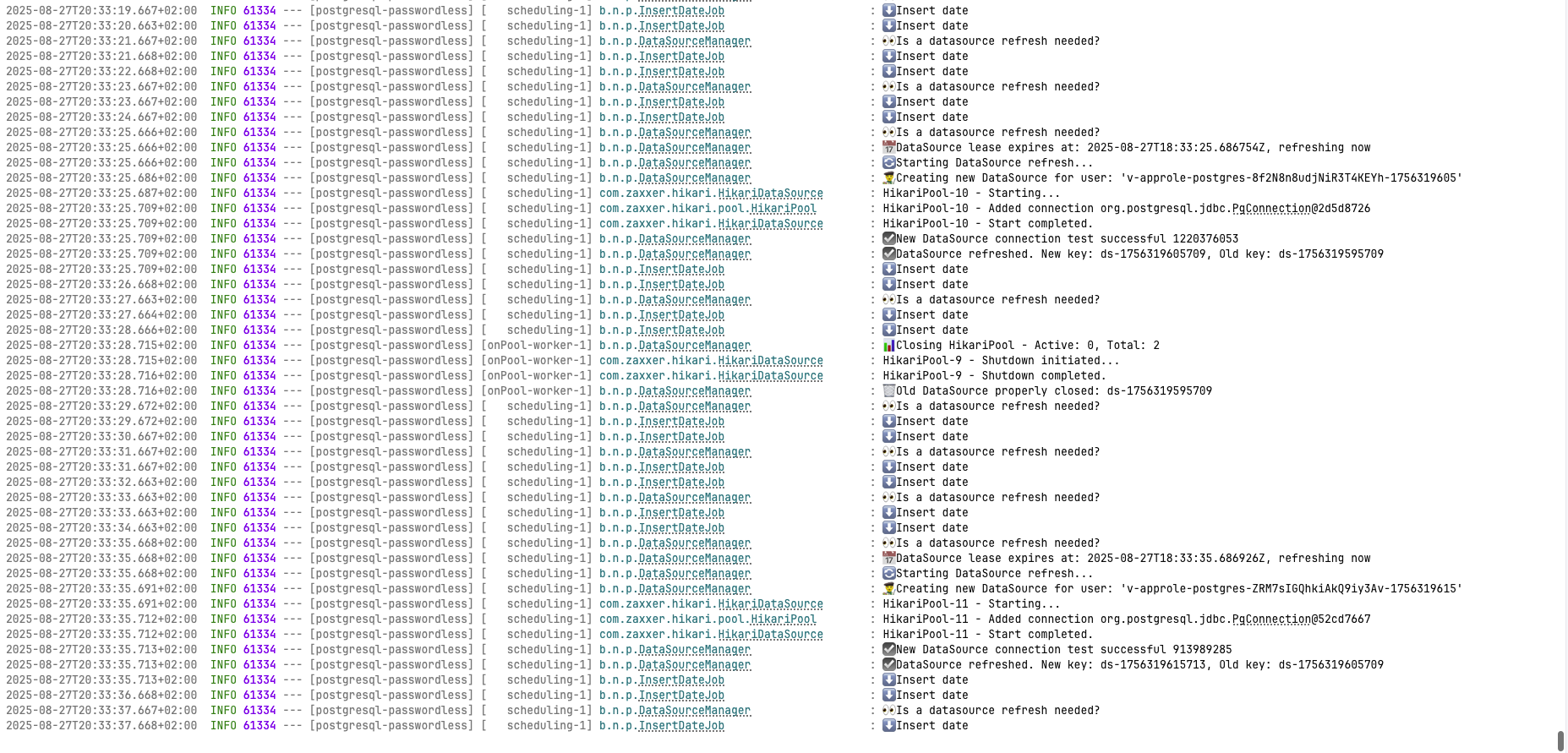The width and height of the screenshot is (1568, 753).
Task: Click down-arrow icon on 20:33:19.667 Insert date line
Action: (888, 10)
